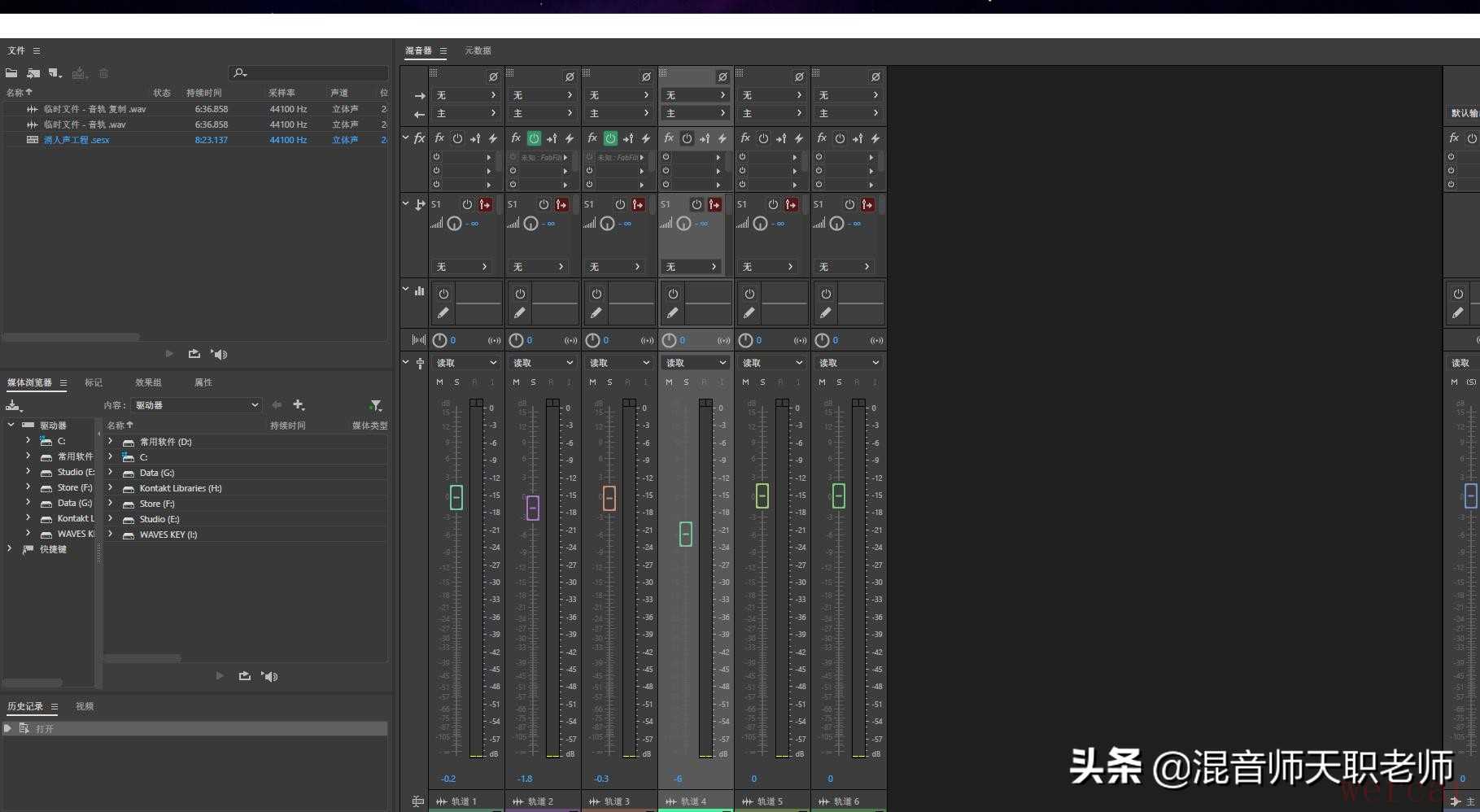Solo track 5 with the S button

tap(762, 382)
